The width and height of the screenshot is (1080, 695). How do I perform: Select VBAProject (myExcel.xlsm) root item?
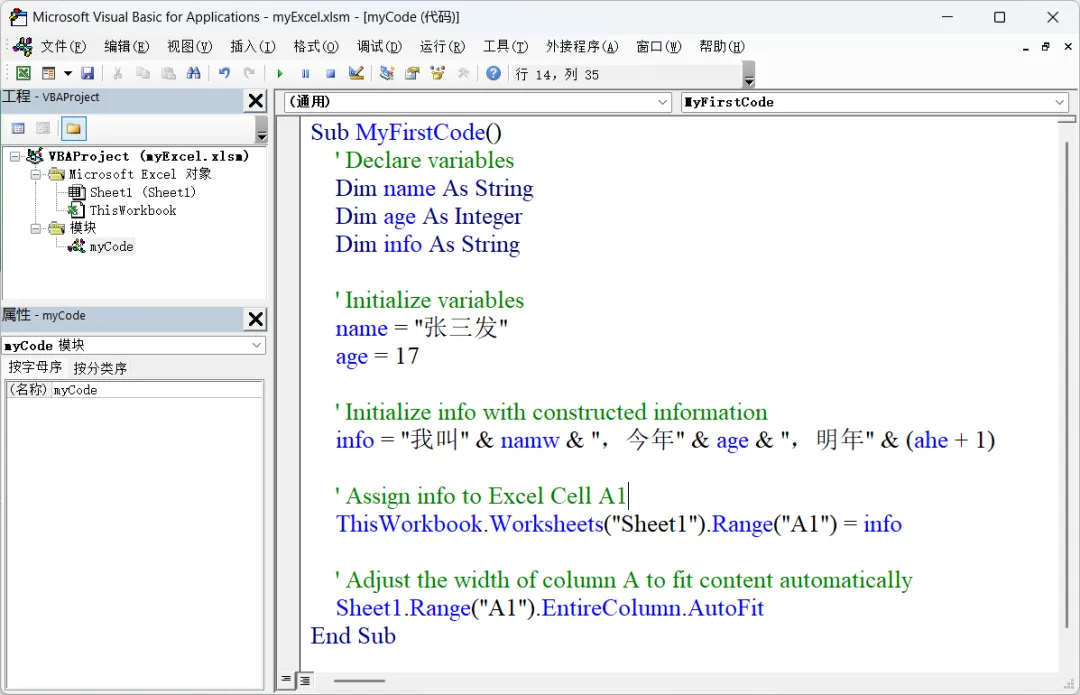pyautogui.click(x=148, y=156)
